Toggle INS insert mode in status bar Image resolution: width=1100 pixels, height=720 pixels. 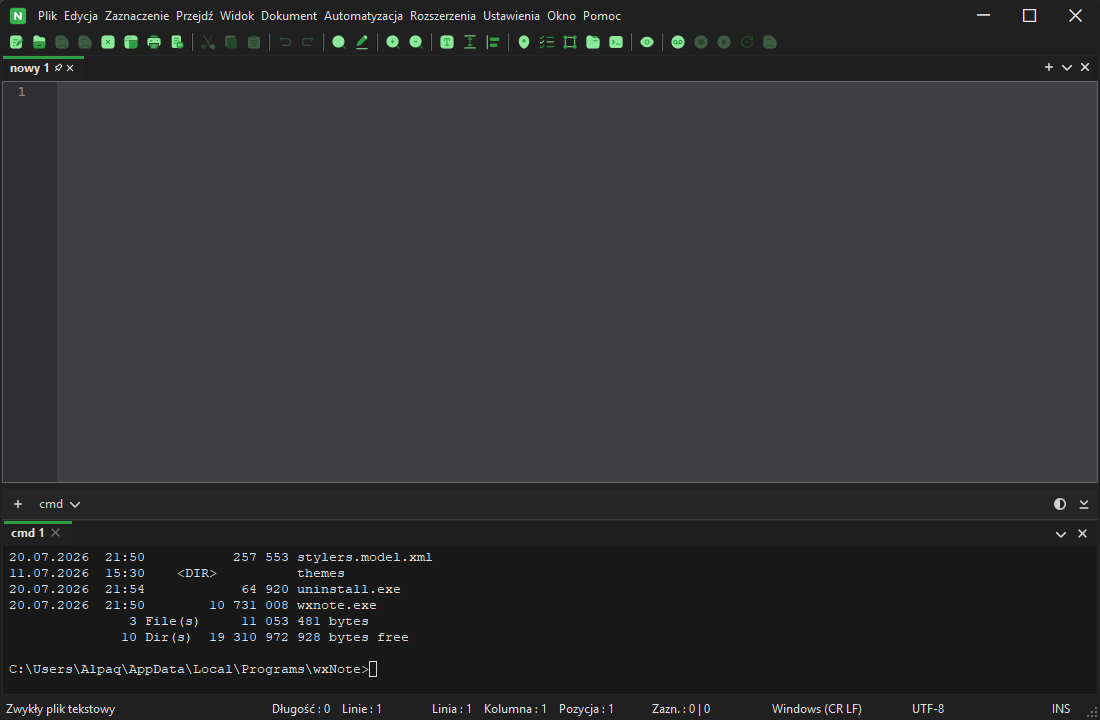coord(1061,709)
